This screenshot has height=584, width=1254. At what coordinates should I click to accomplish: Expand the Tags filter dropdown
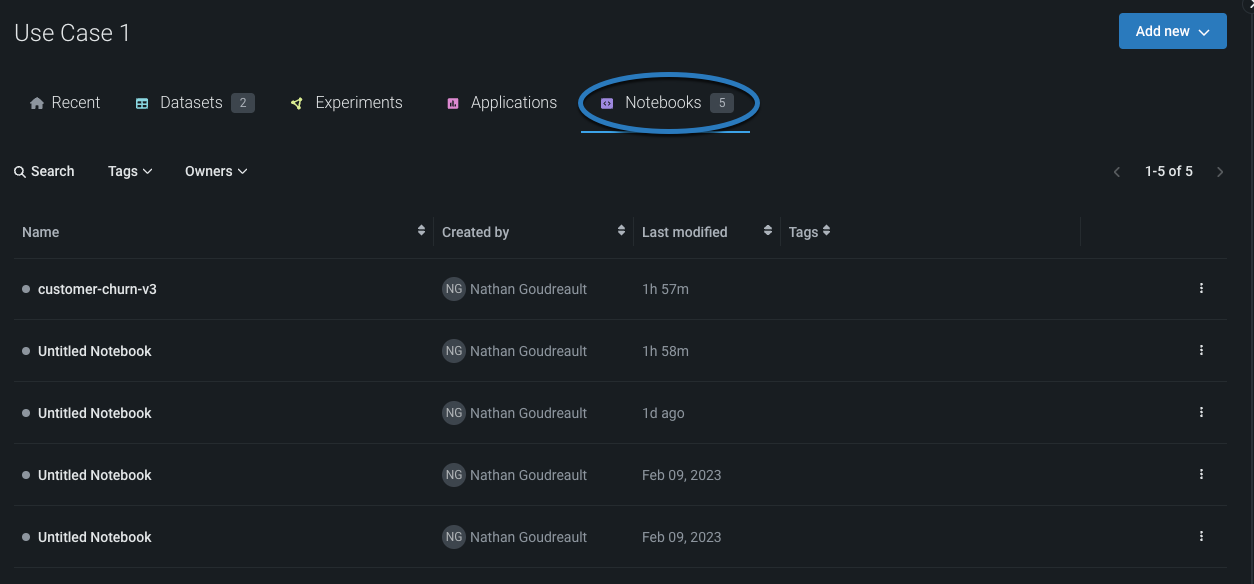[130, 172]
